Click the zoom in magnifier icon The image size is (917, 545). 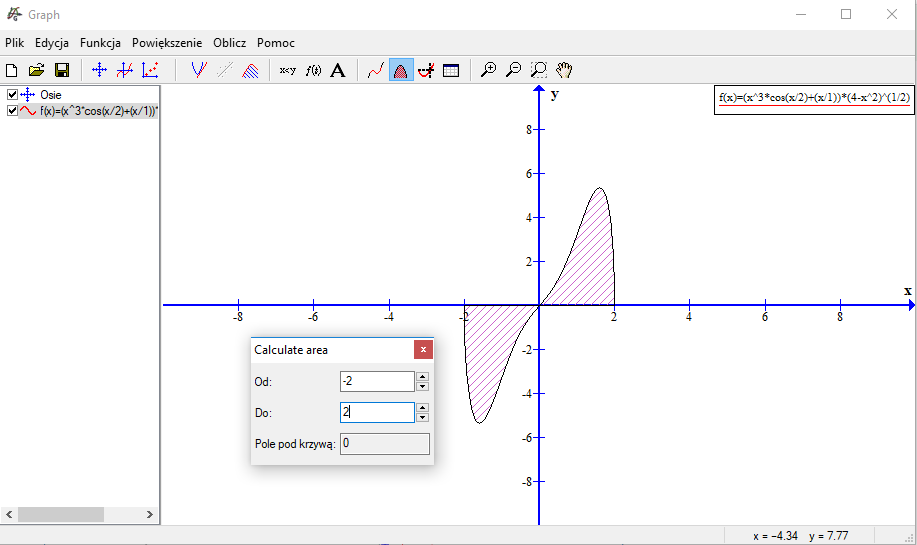488,70
